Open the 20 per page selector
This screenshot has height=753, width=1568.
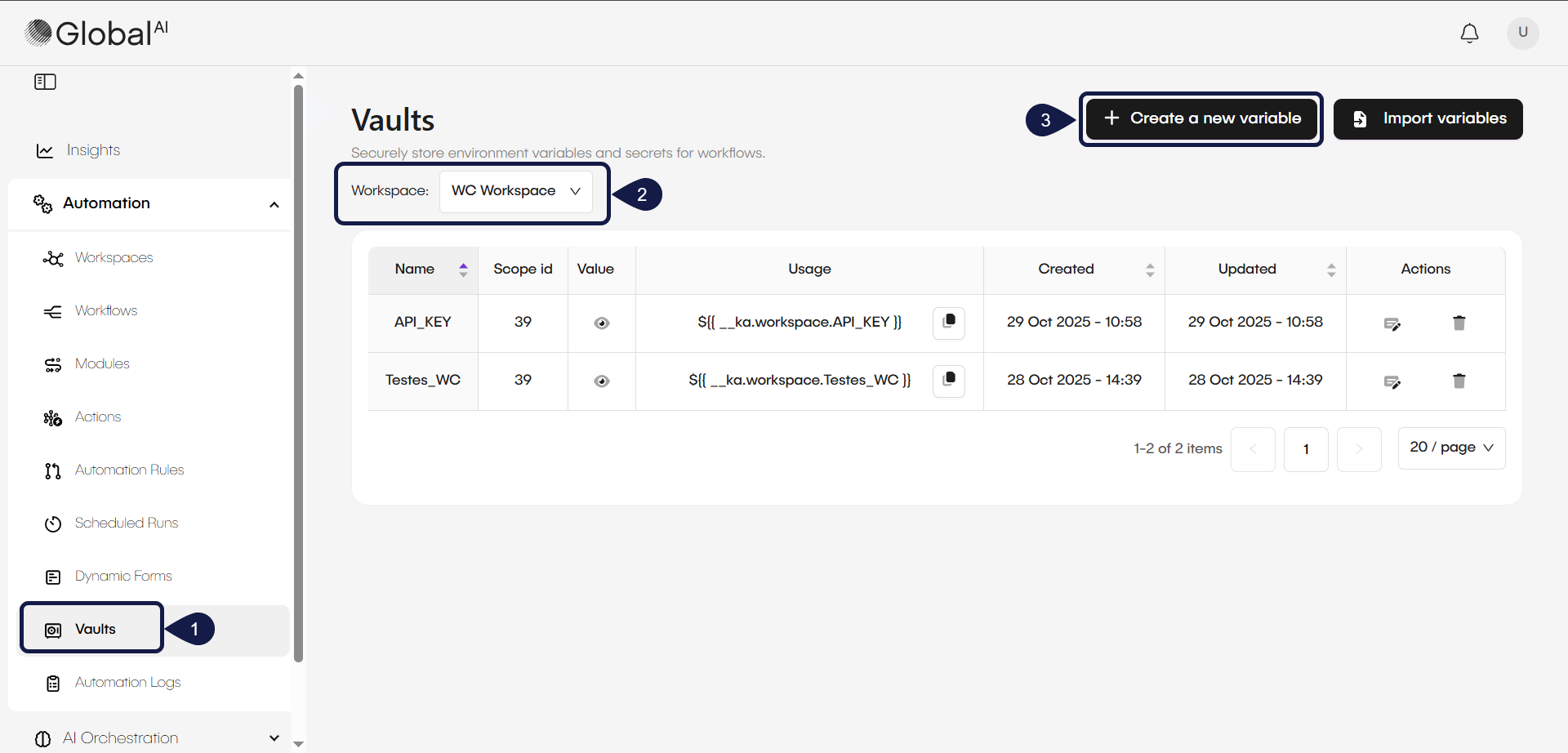tap(1451, 448)
